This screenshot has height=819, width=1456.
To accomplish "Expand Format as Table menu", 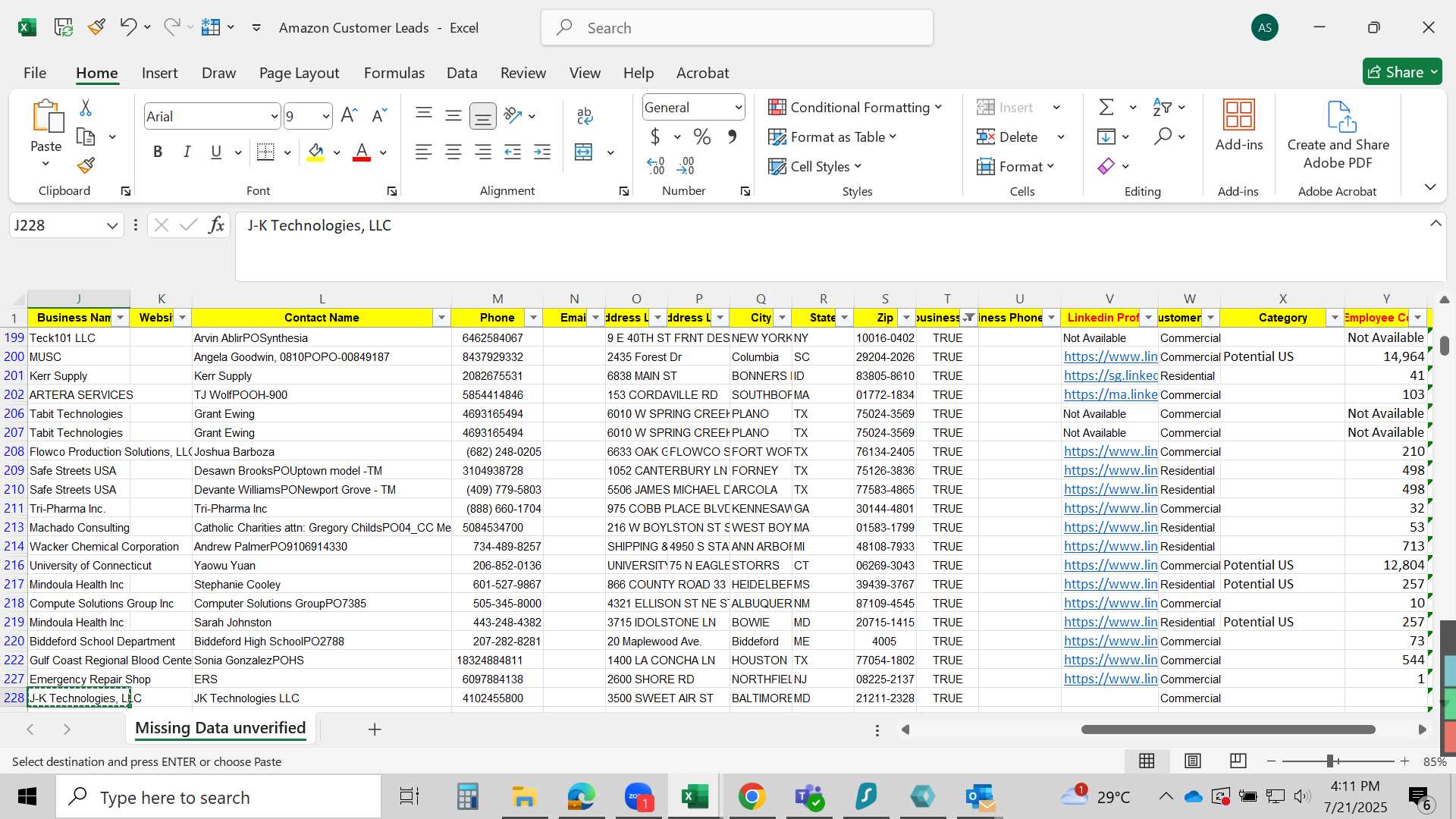I will point(832,136).
